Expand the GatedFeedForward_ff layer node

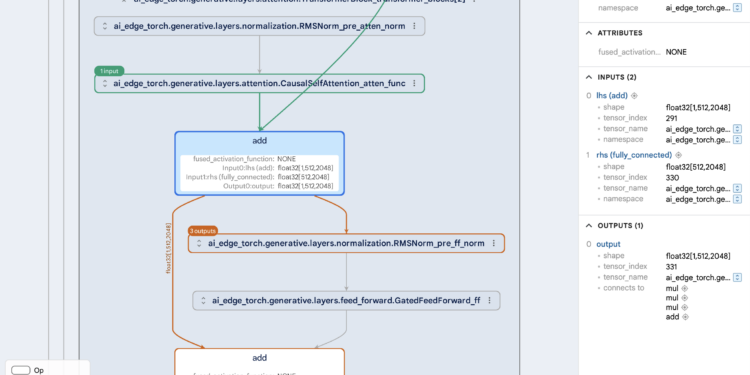tap(203, 301)
